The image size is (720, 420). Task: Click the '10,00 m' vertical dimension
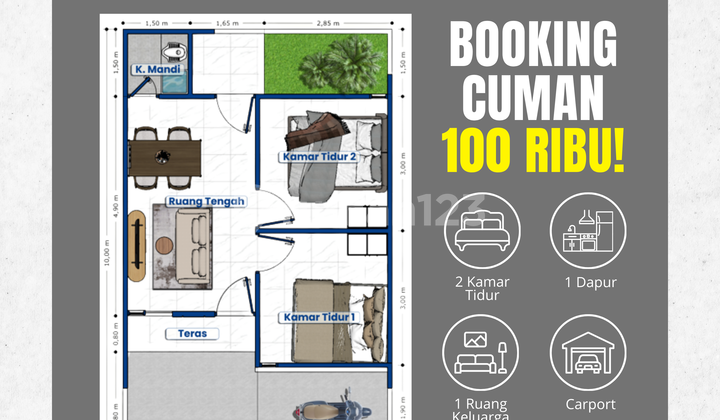coord(107,252)
